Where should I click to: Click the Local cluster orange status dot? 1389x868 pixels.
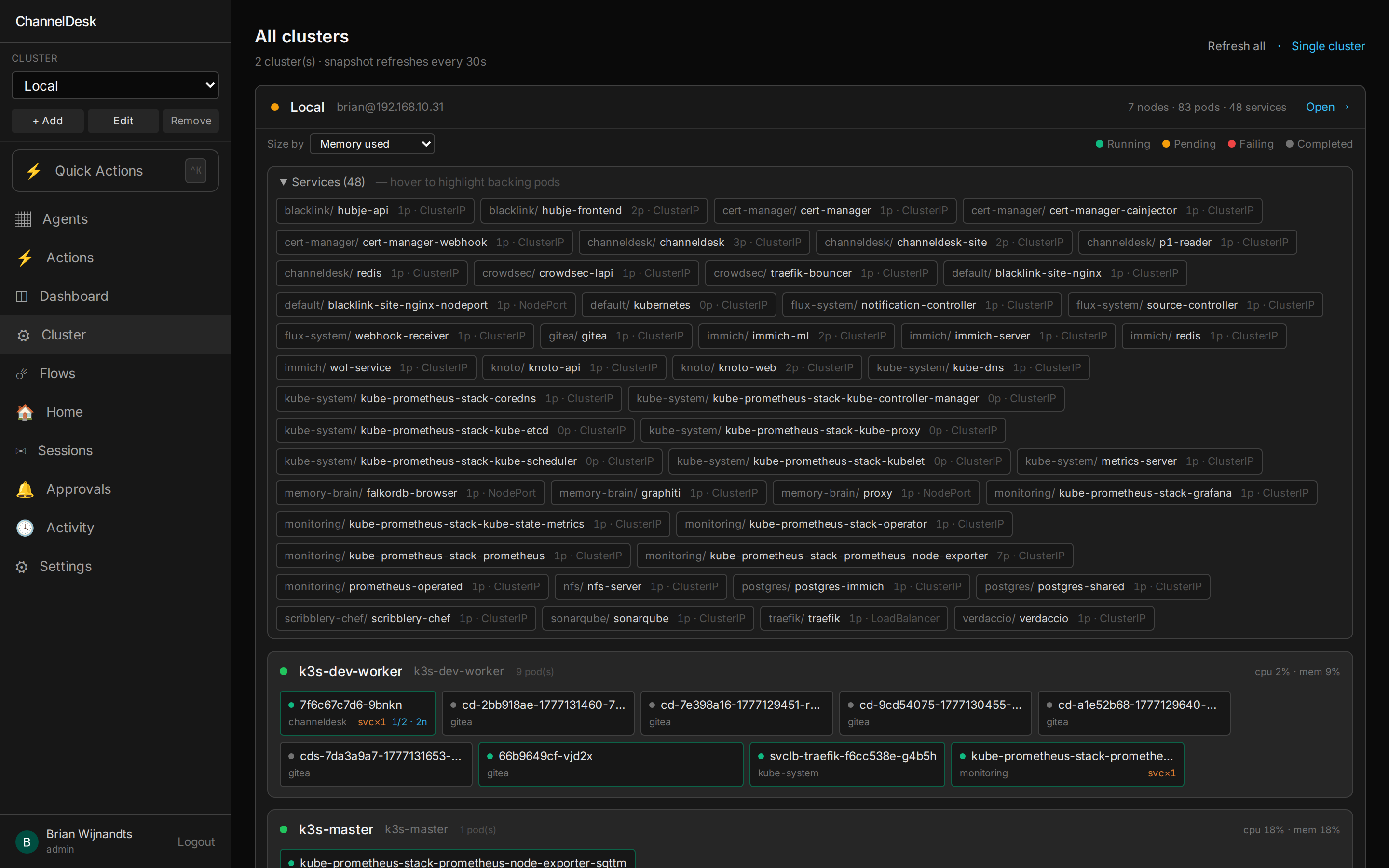tap(275, 108)
